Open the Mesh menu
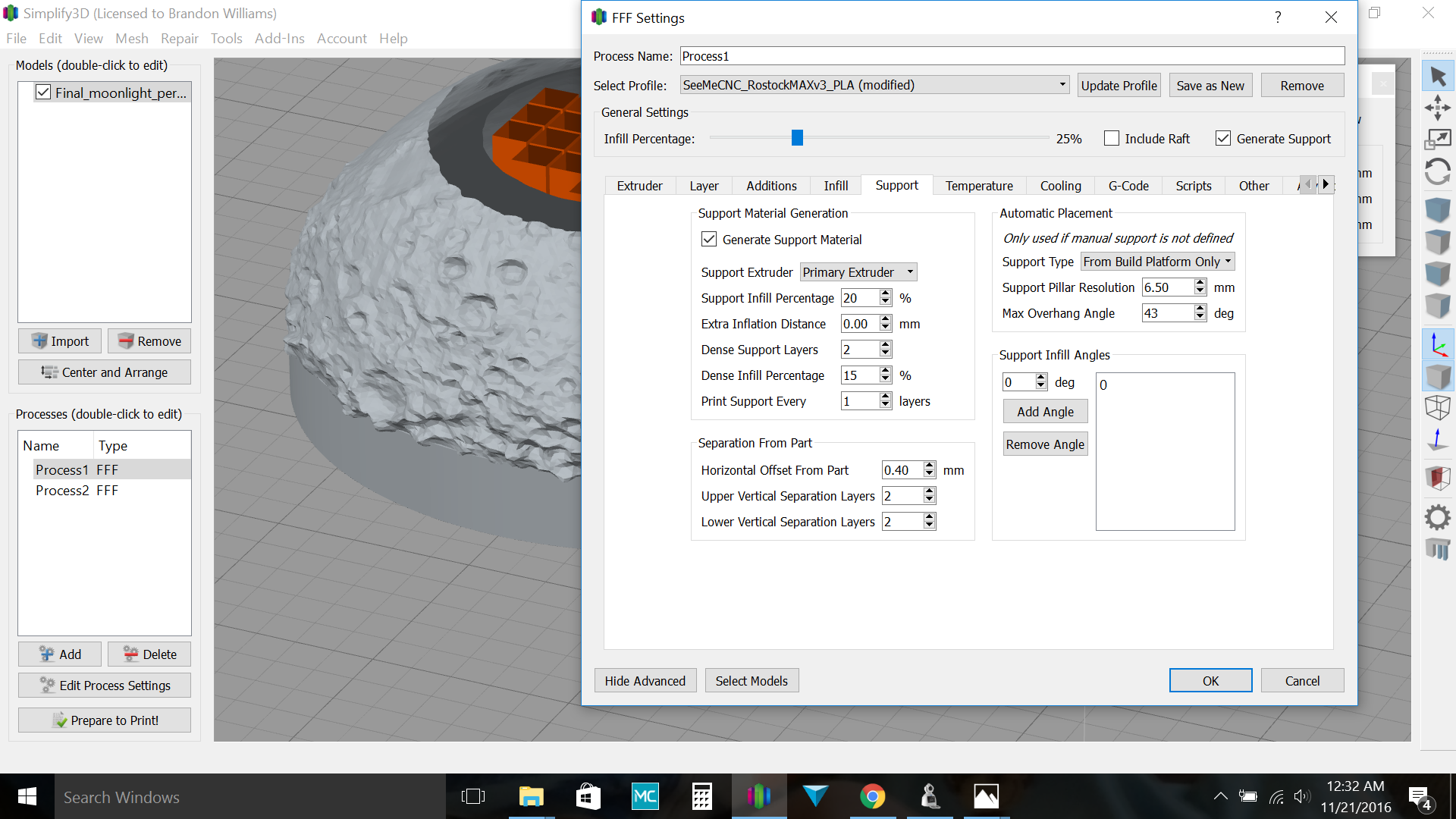The width and height of the screenshot is (1456, 819). (x=131, y=38)
